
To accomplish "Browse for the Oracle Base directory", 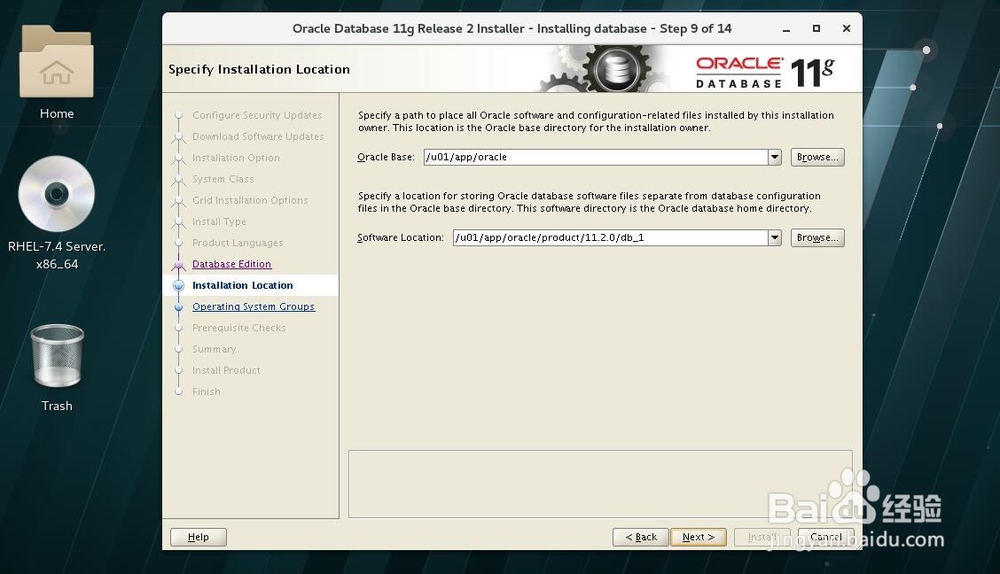I will (x=817, y=157).
